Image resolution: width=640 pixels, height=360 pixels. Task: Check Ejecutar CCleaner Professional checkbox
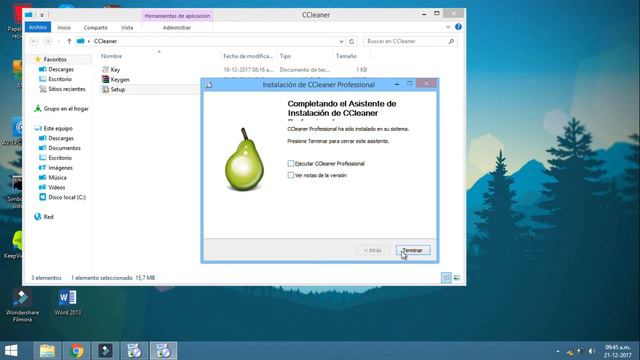[291, 163]
